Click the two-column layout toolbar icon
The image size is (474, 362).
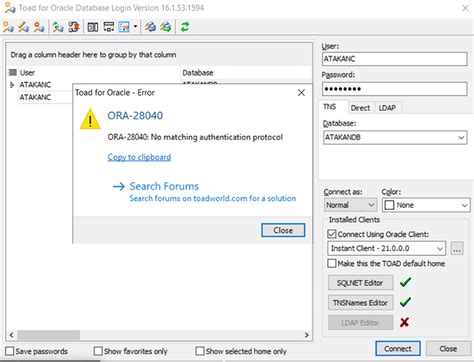tap(93, 27)
